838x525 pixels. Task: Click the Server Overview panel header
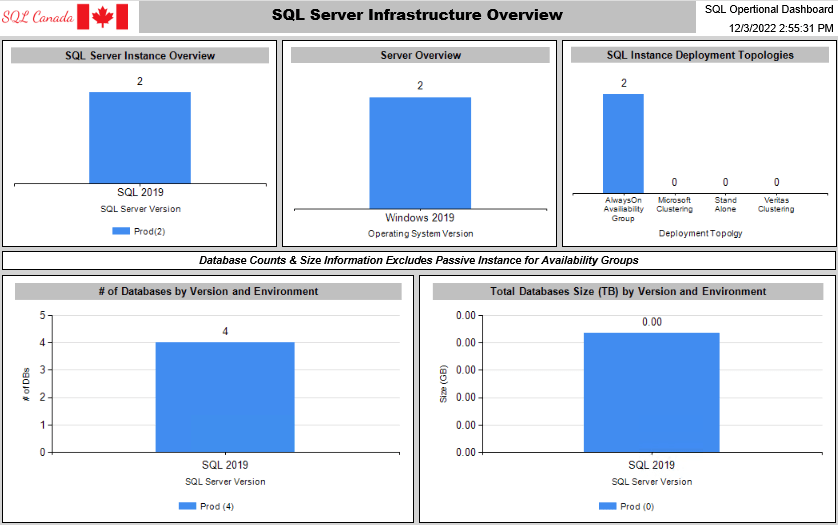[420, 56]
